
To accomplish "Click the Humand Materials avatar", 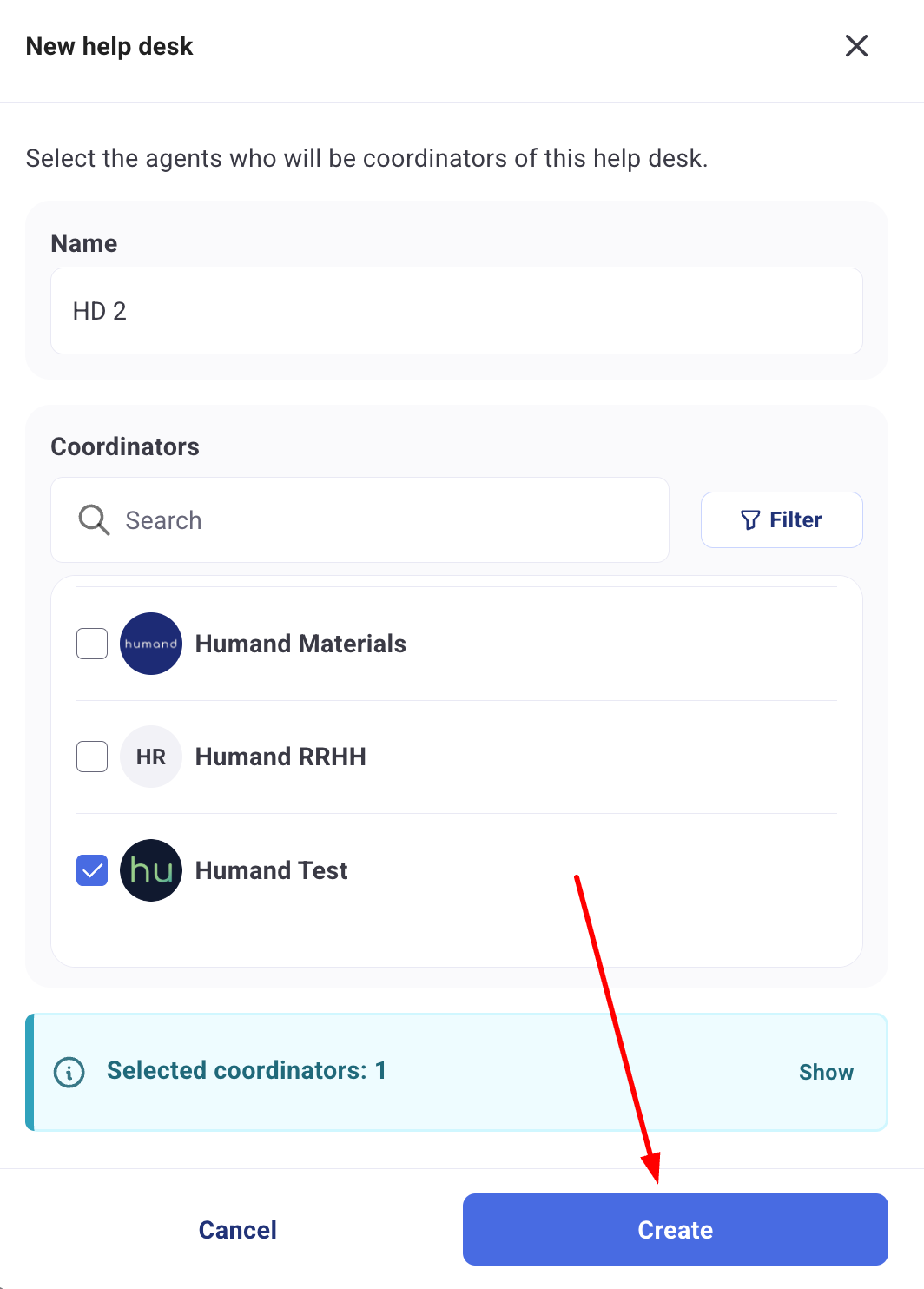I will pos(151,644).
